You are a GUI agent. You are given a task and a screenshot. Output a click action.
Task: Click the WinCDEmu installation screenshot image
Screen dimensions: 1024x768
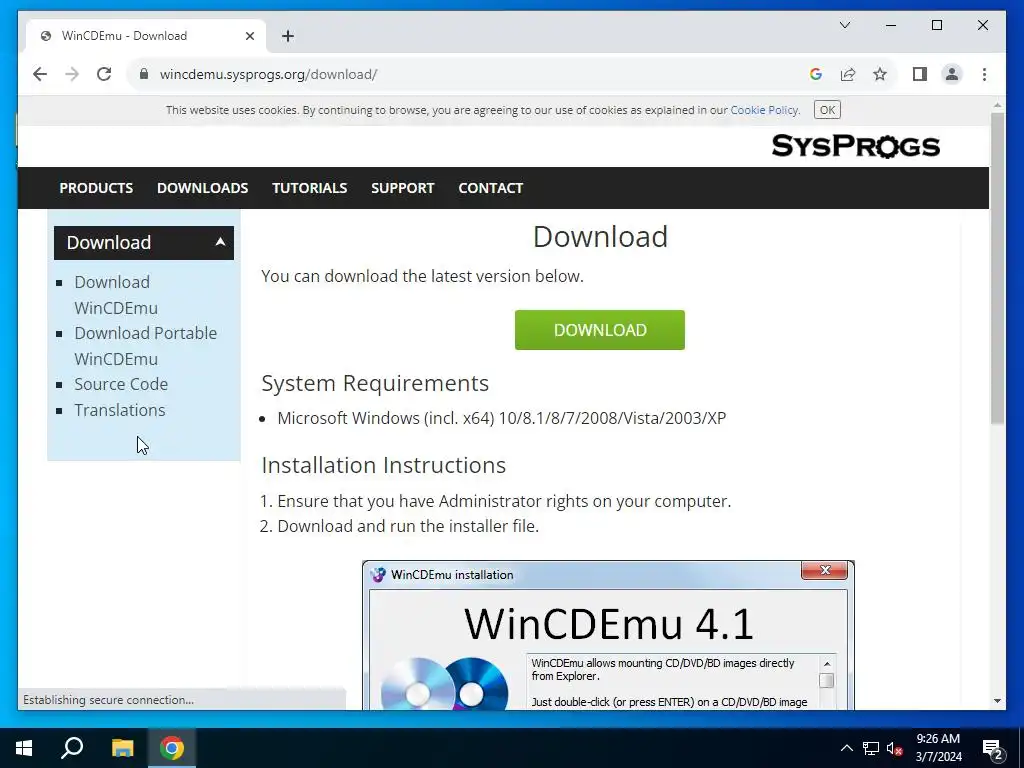608,635
